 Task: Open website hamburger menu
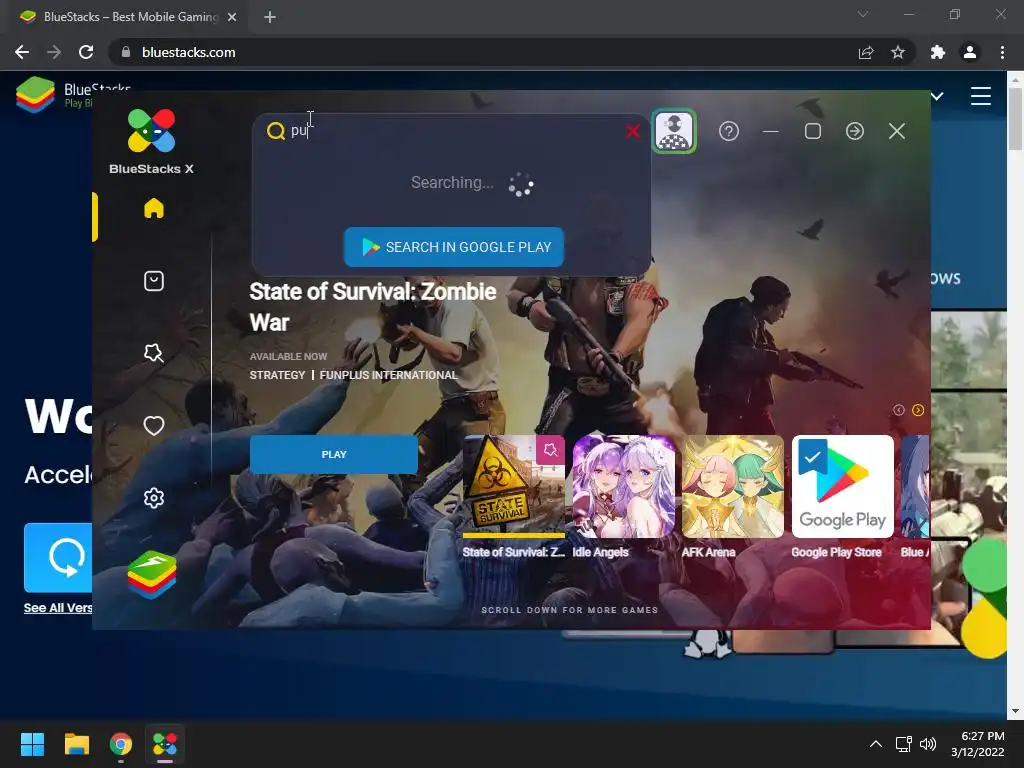(980, 96)
